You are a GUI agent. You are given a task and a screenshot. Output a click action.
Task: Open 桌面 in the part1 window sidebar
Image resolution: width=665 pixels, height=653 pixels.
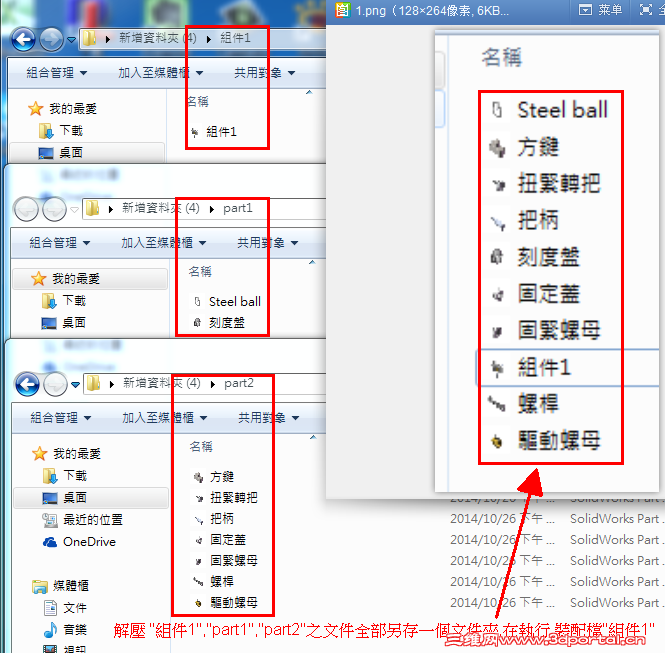tap(64, 323)
